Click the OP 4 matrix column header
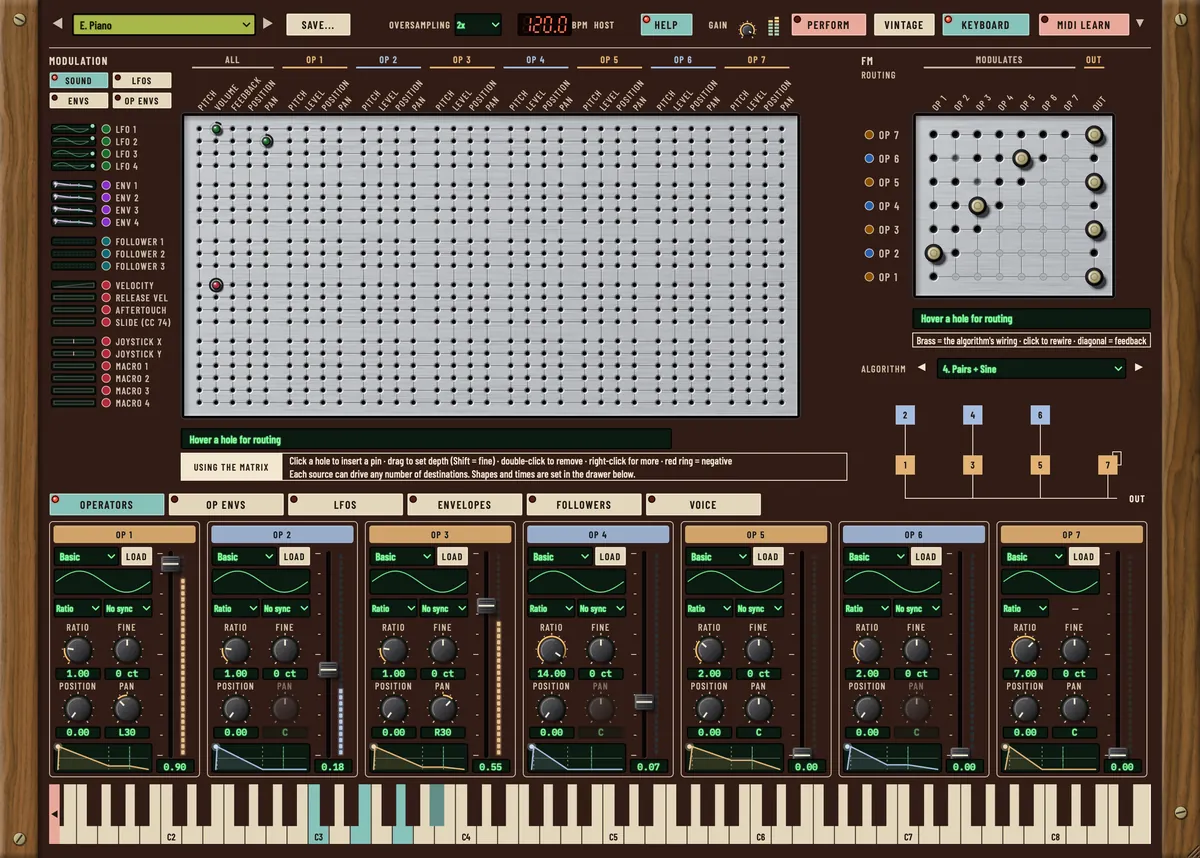The width and height of the screenshot is (1200, 858). point(536,60)
